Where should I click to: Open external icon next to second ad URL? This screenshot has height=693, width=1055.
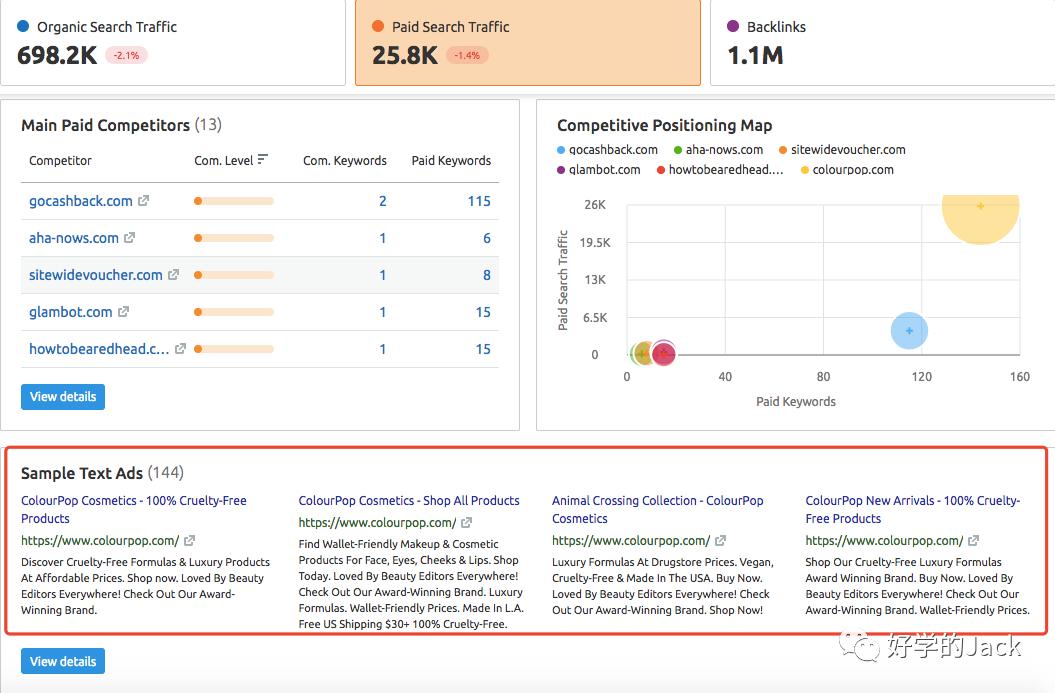(467, 523)
